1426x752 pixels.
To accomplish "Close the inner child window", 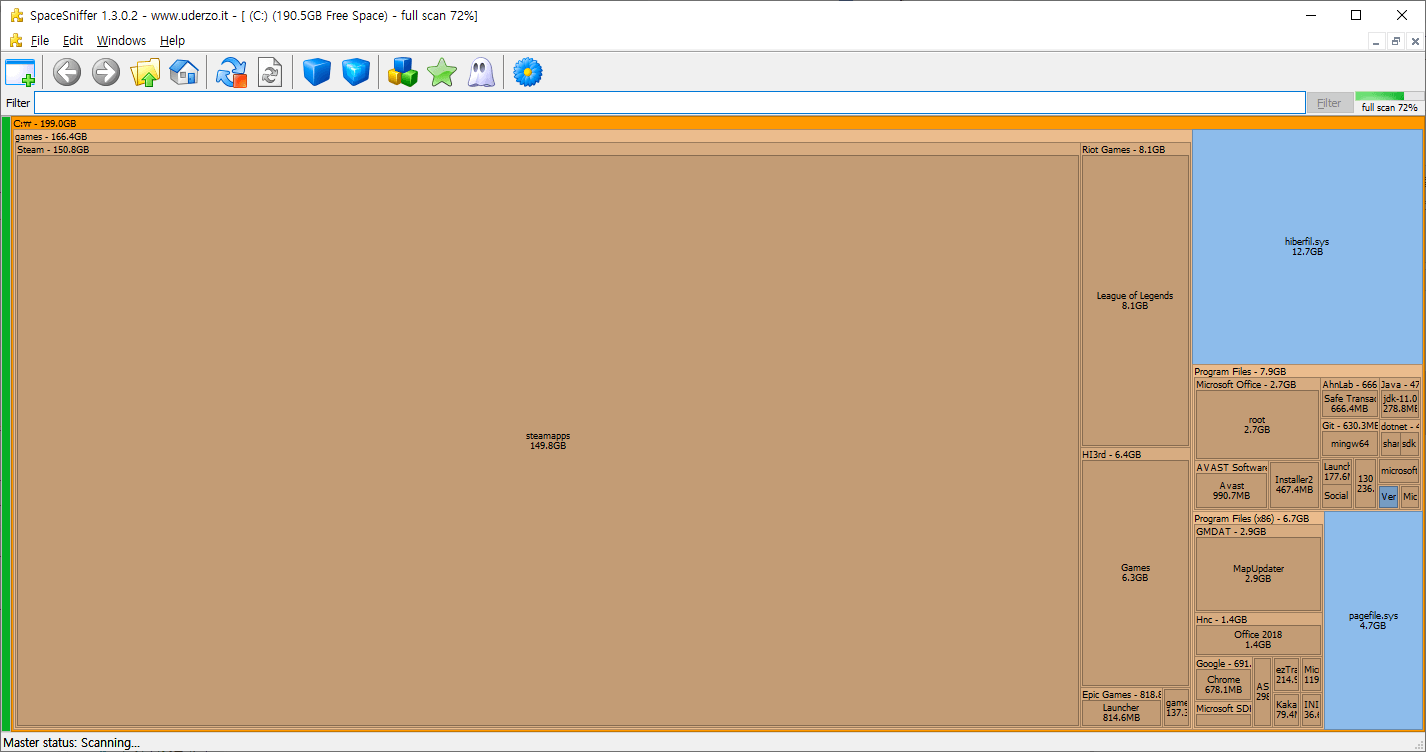I will [x=1413, y=41].
